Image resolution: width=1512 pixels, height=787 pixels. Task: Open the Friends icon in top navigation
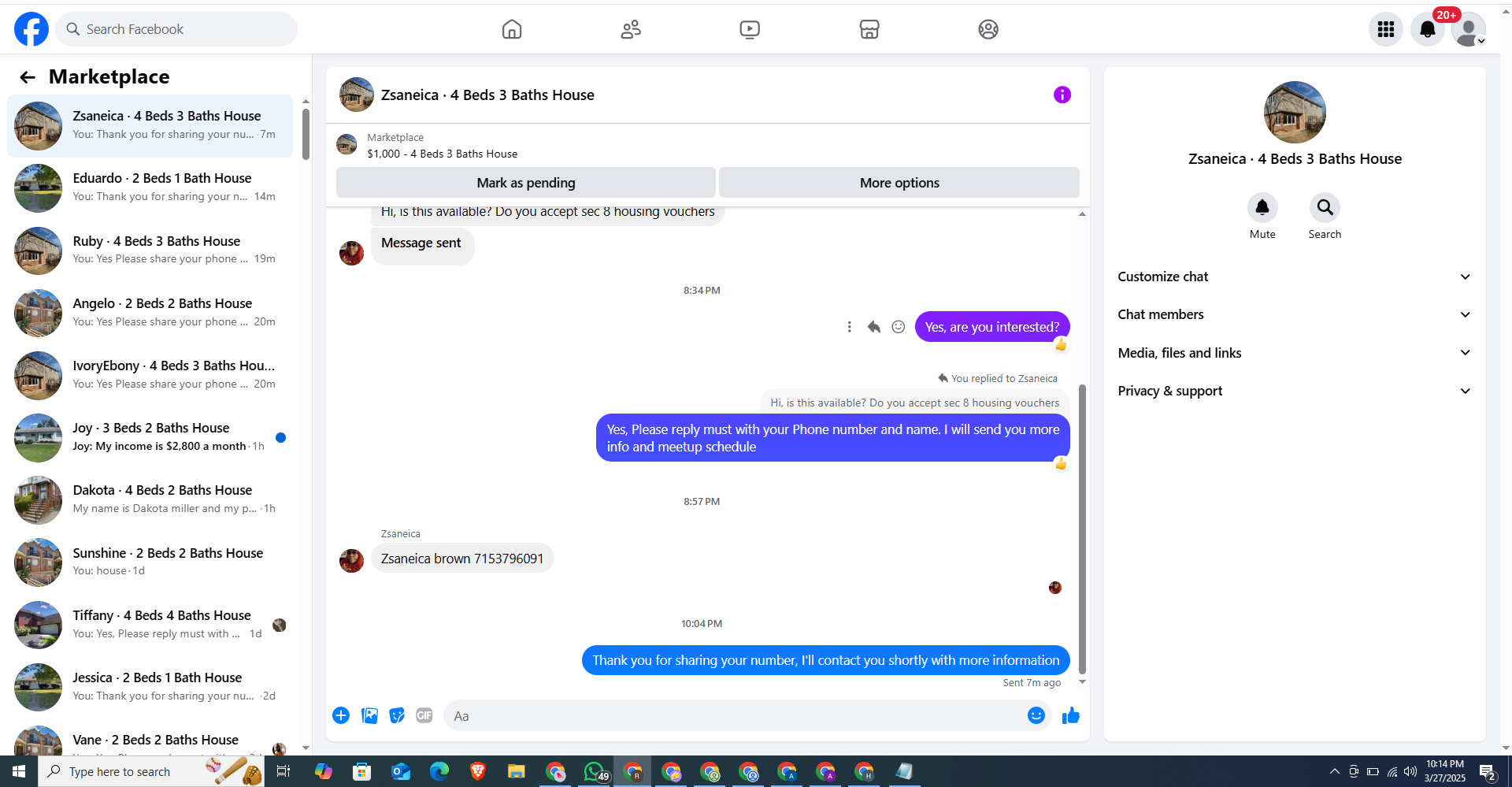click(631, 29)
